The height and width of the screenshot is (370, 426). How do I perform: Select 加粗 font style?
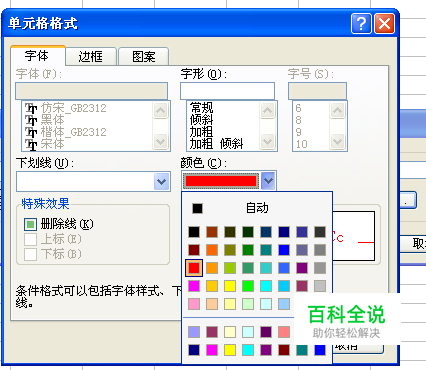pyautogui.click(x=202, y=132)
